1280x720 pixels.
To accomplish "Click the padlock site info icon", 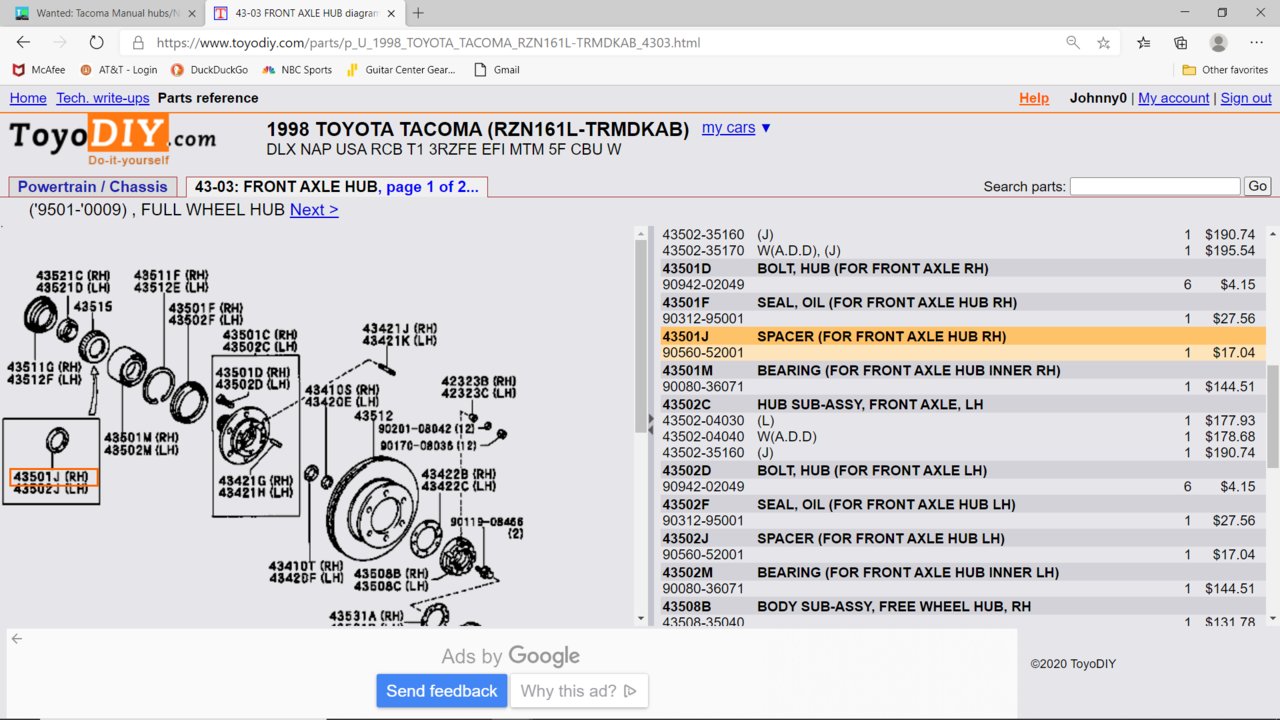I will coord(138,43).
